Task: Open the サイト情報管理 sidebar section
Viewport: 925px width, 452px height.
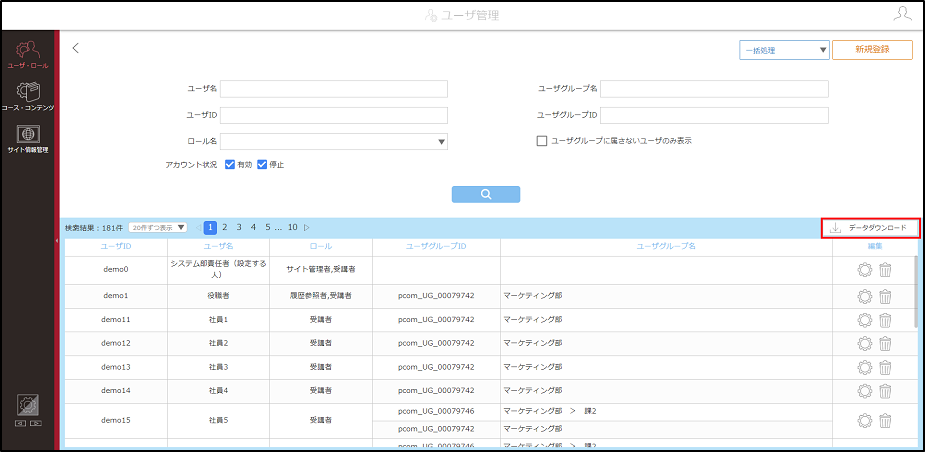Action: coord(28,139)
